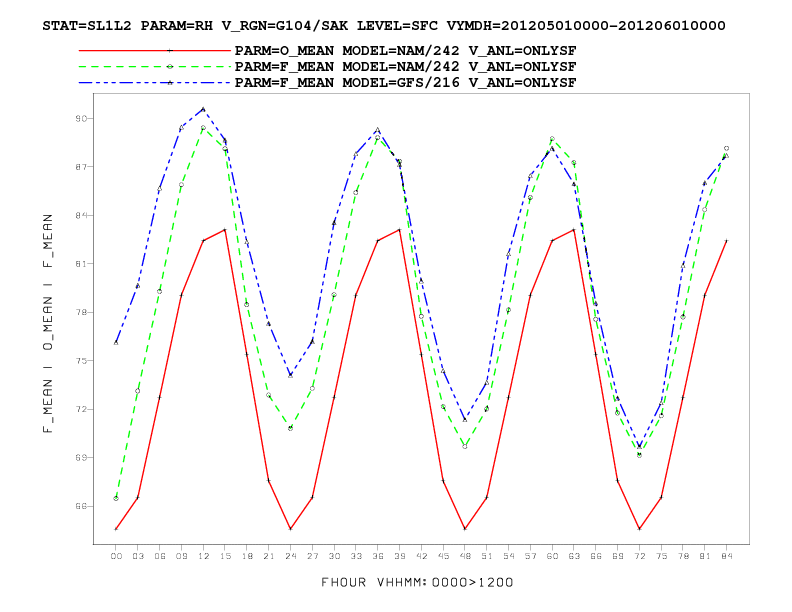Click the blue dashed legend line sample
The height and width of the screenshot is (612, 792).
click(x=155, y=83)
